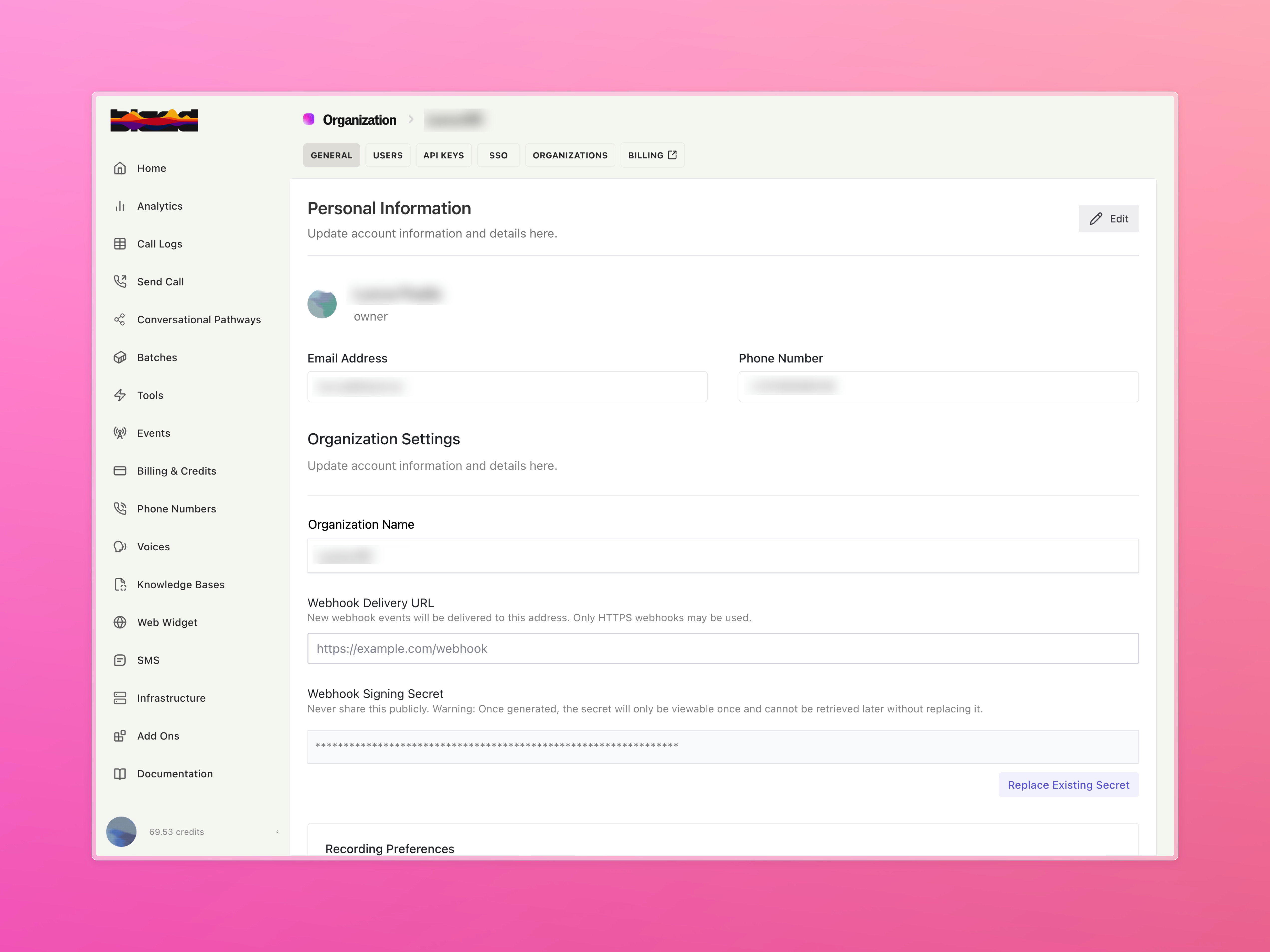
Task: Expand the account menu arrows near credits
Action: (277, 832)
